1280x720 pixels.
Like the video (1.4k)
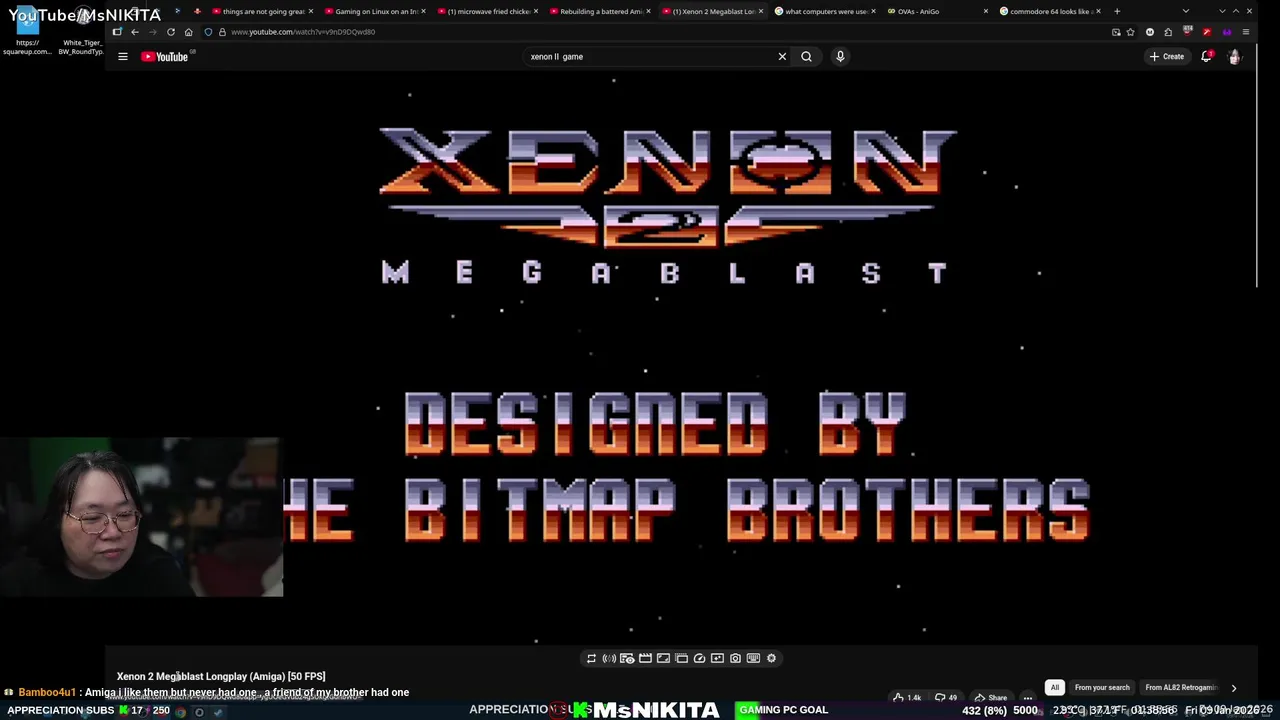907,698
